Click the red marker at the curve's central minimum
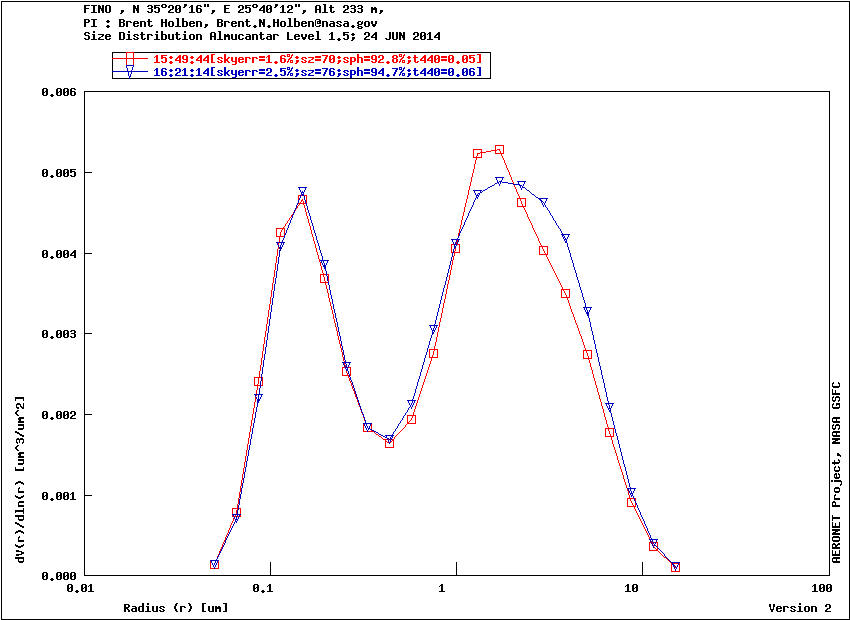Screen dimensions: 850x620 click(389, 442)
